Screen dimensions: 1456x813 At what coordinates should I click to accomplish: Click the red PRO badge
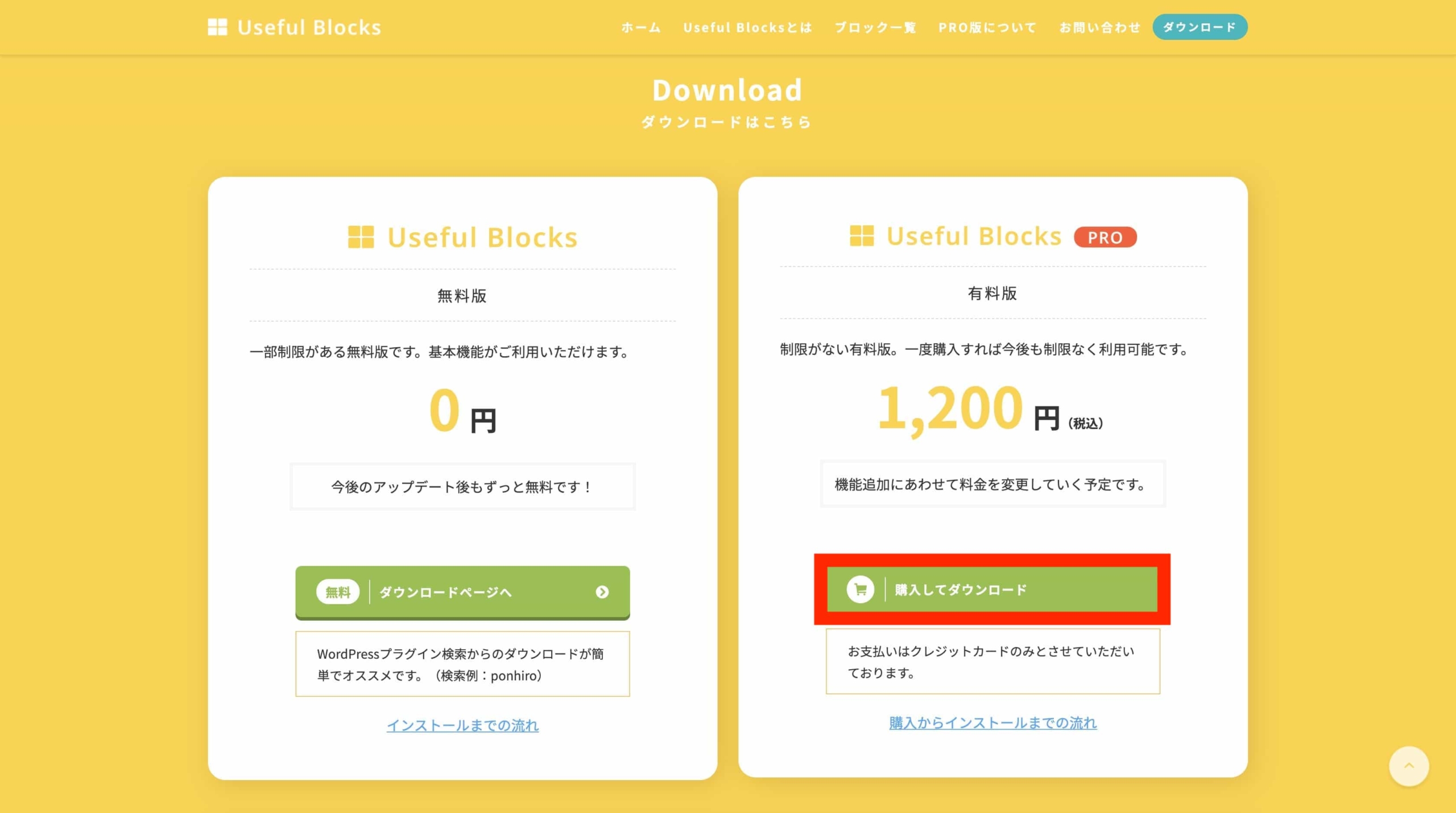click(x=1105, y=237)
